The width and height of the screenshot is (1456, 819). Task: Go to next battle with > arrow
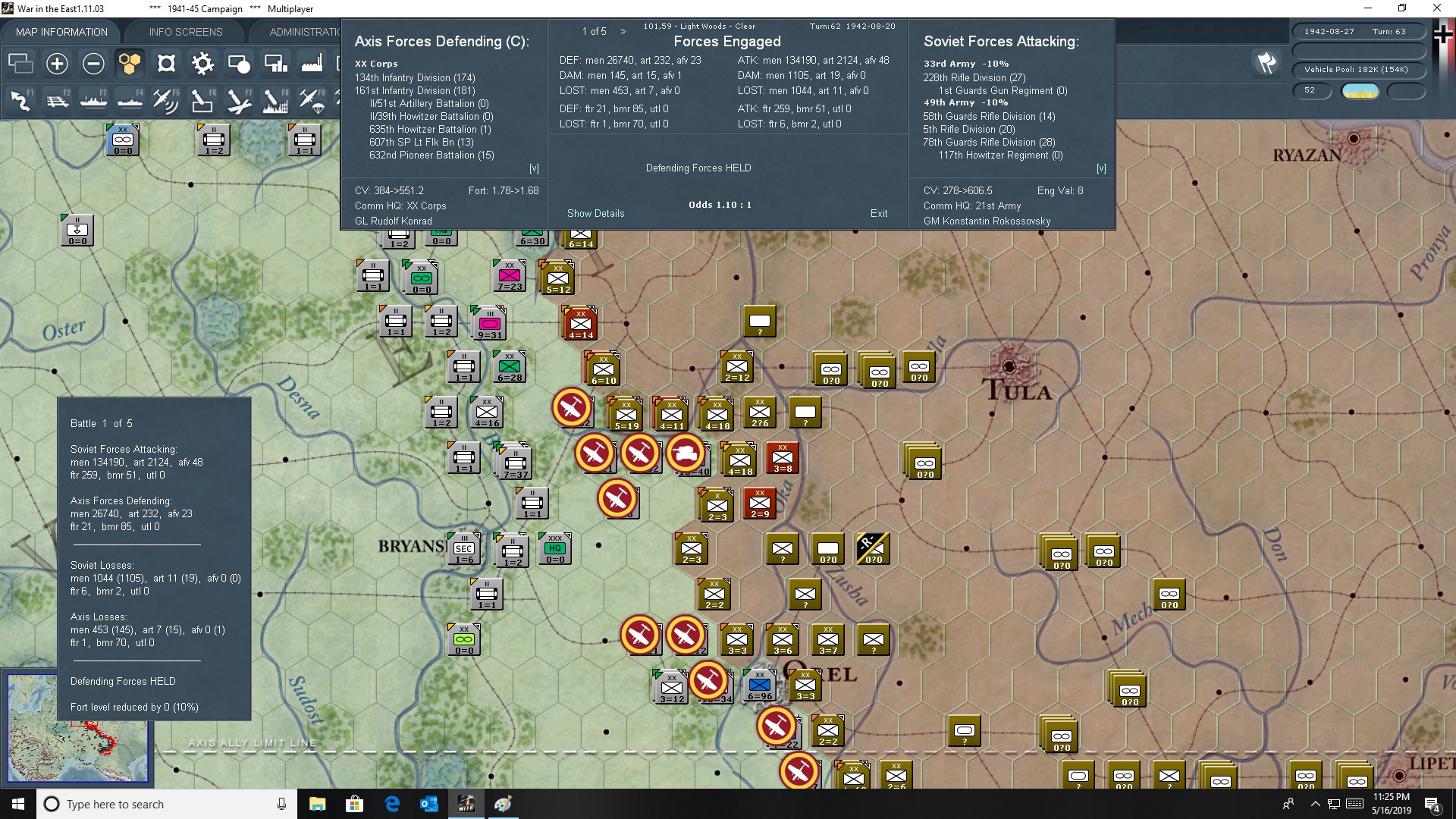[623, 32]
